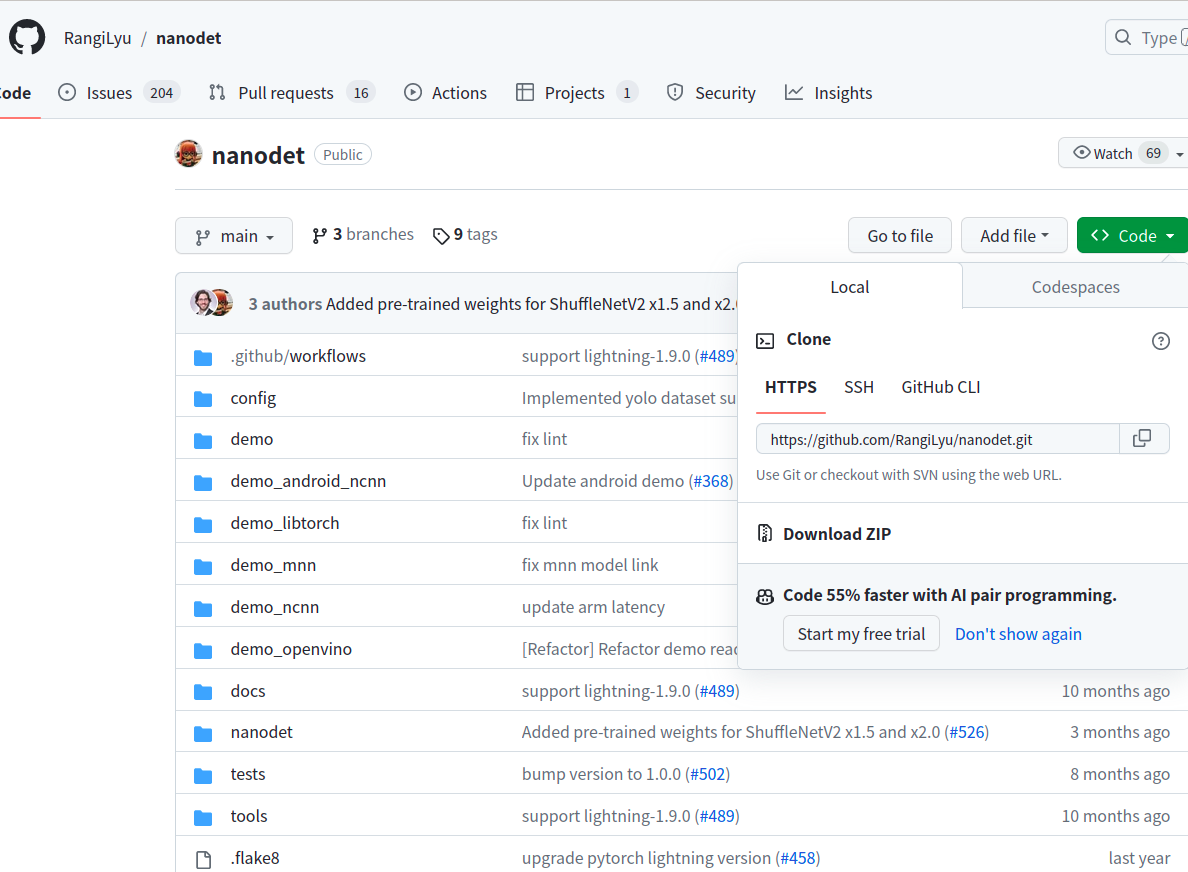Click the Actions play icon
1188x872 pixels.
pyautogui.click(x=413, y=92)
